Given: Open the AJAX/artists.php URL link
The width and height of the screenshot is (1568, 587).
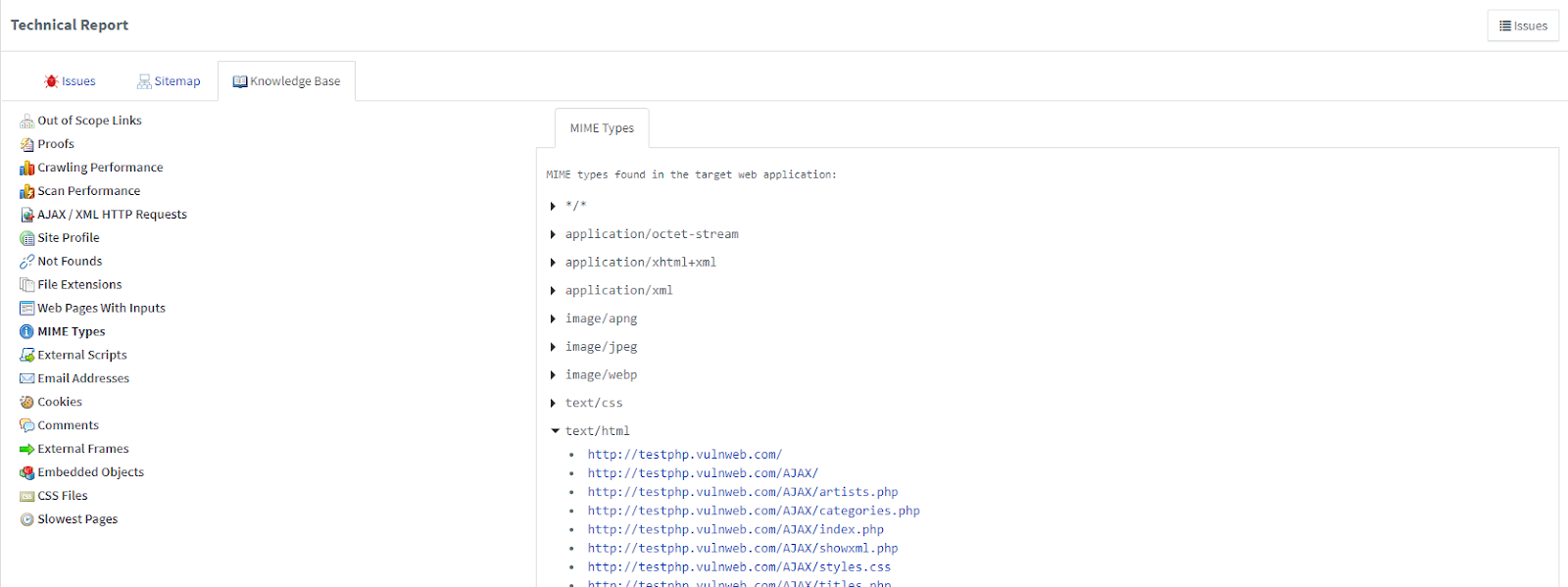Looking at the screenshot, I should [x=742, y=492].
